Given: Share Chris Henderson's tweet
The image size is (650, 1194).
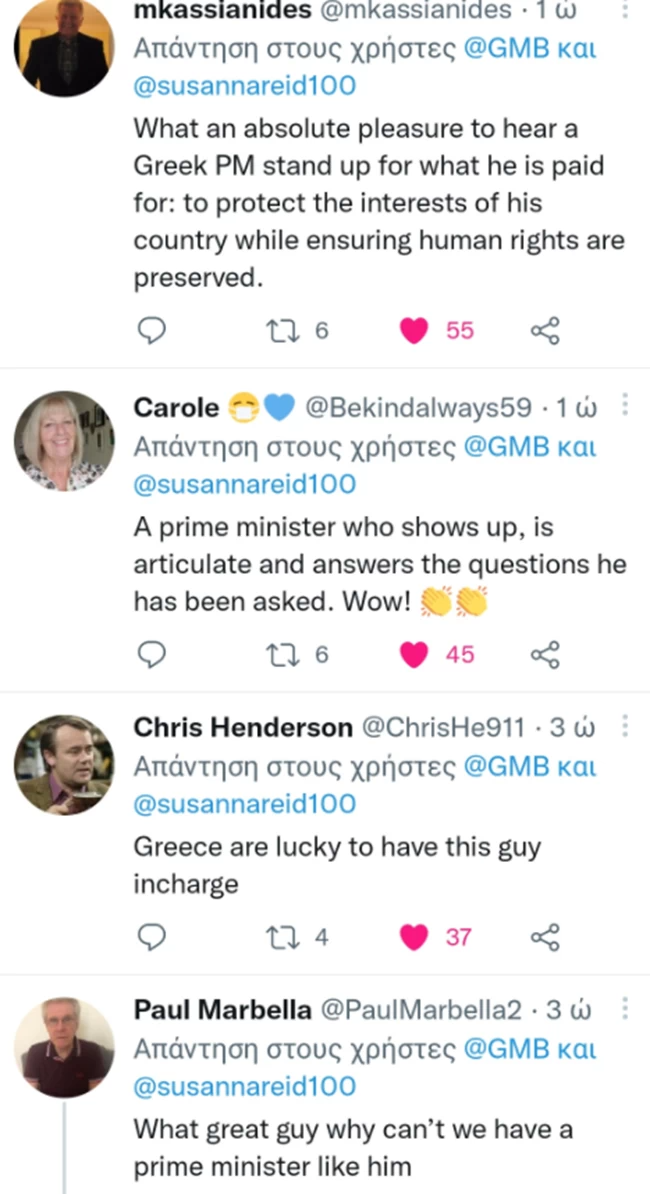Looking at the screenshot, I should click(x=544, y=937).
